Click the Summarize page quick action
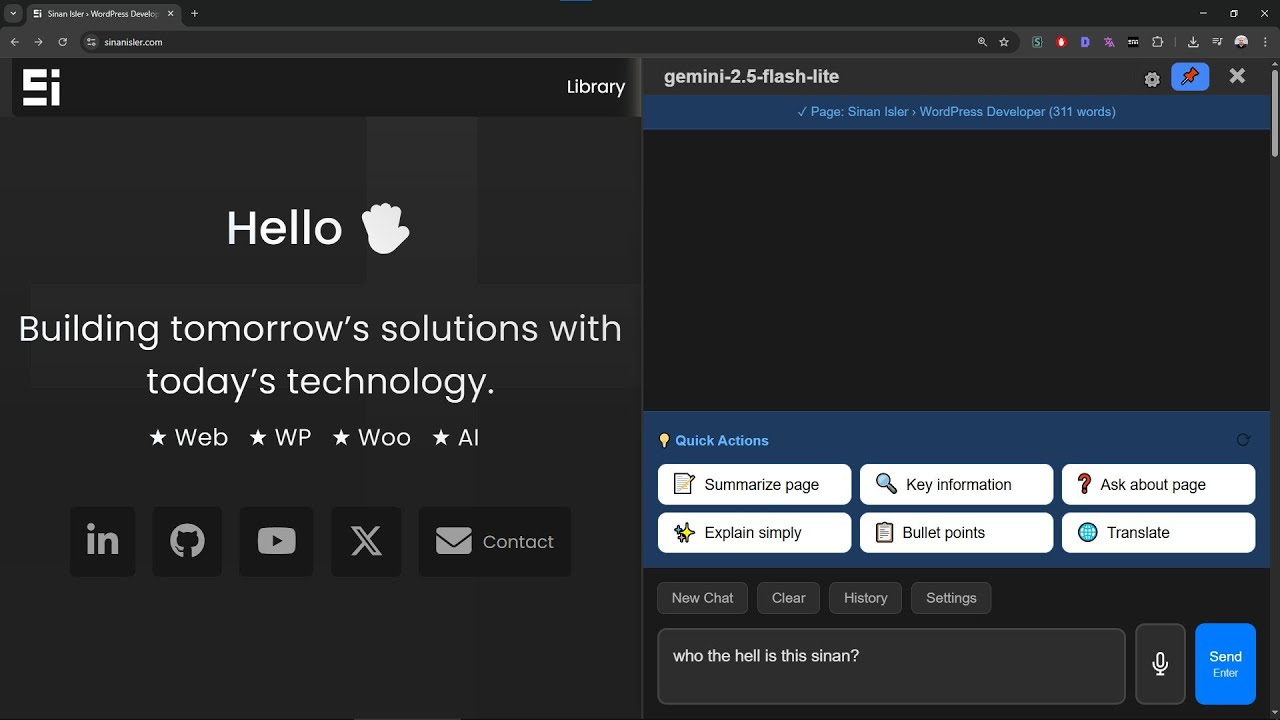This screenshot has height=720, width=1280. point(754,484)
